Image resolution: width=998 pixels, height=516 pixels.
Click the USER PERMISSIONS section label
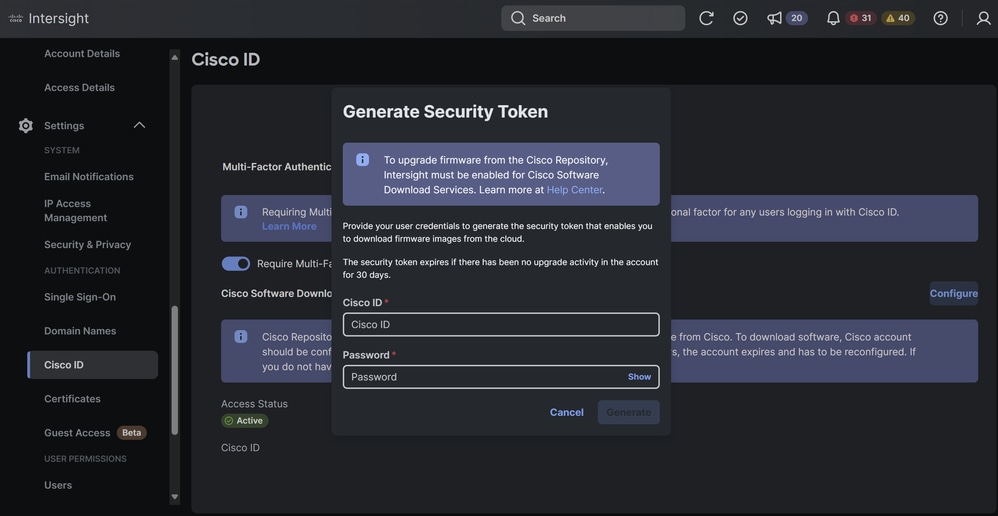[85, 459]
